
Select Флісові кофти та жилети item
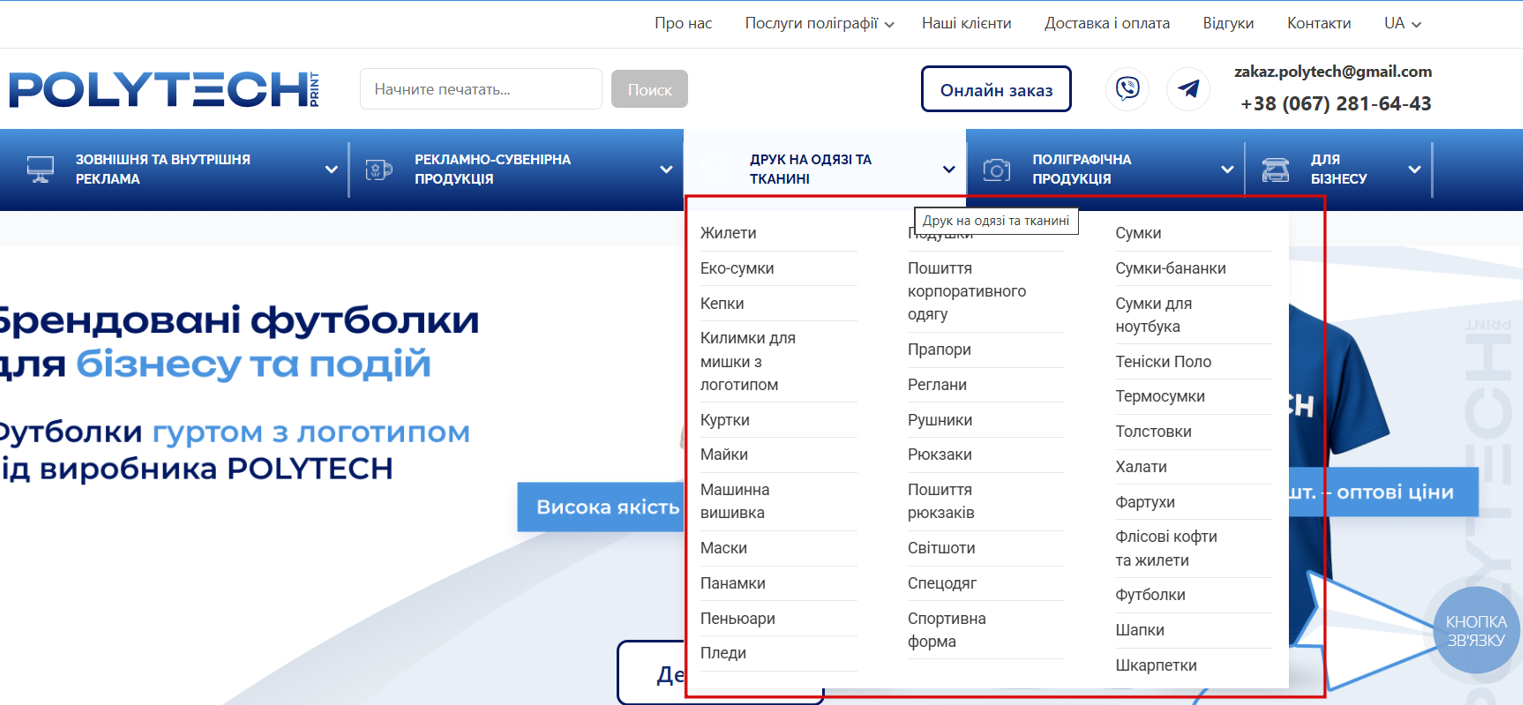(x=1166, y=548)
